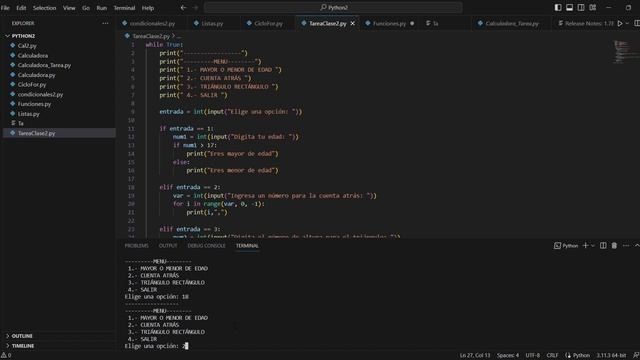Click CRLF end-of-line status item

coord(552,356)
